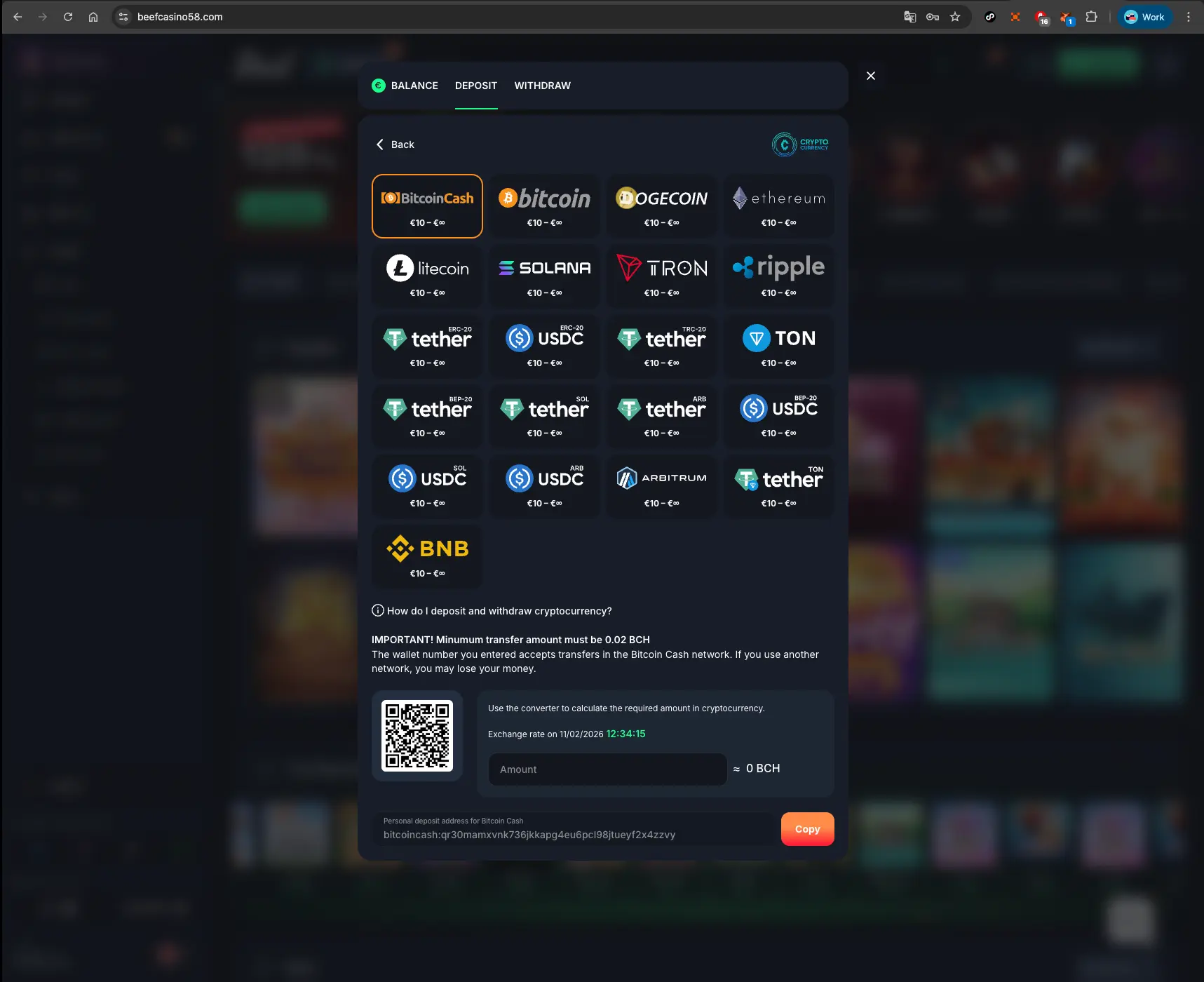Choose ripple deposit option
Screen dimensions: 1204x982
point(778,276)
